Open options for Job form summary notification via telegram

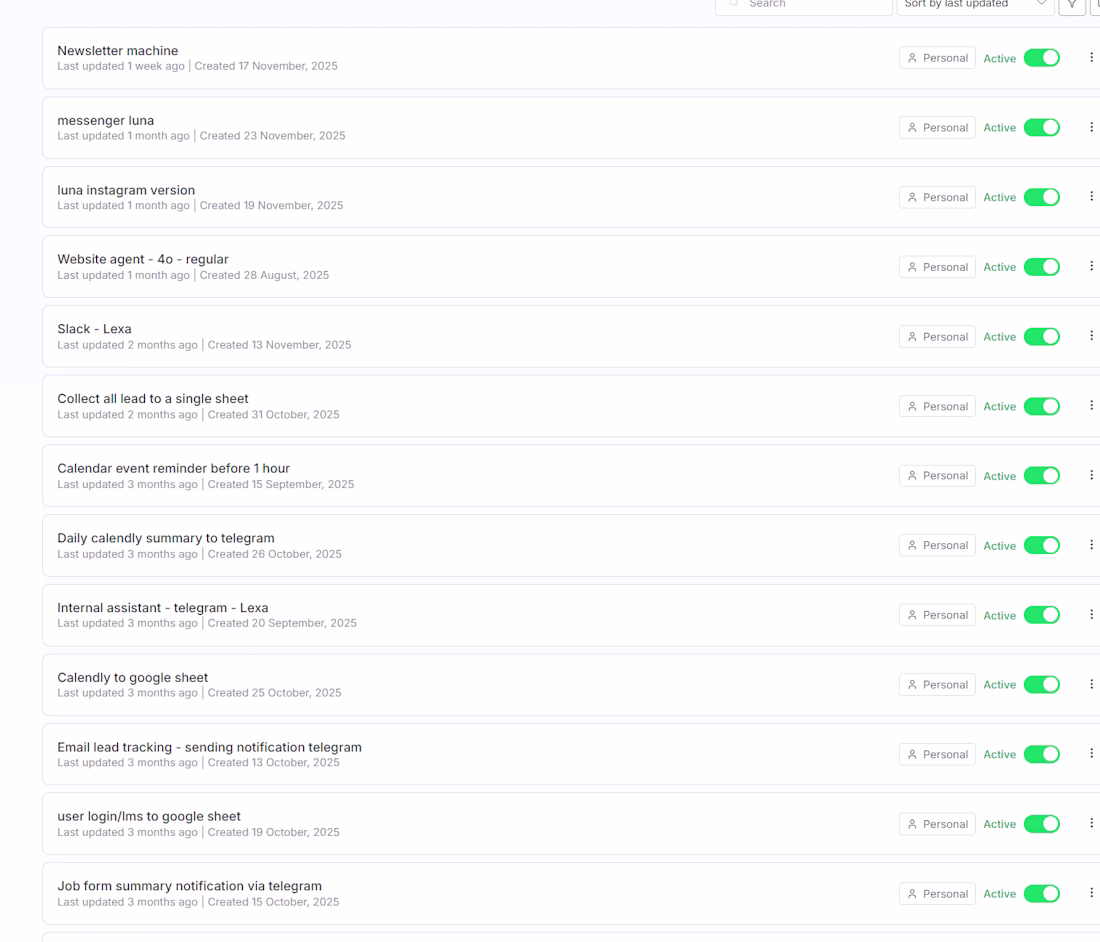click(1091, 893)
